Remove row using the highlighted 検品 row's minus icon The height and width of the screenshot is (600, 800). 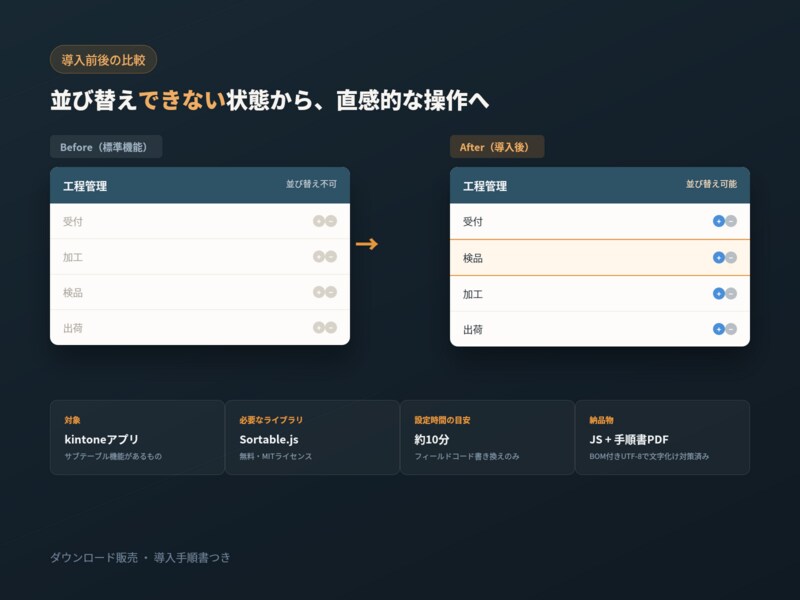pyautogui.click(x=731, y=258)
